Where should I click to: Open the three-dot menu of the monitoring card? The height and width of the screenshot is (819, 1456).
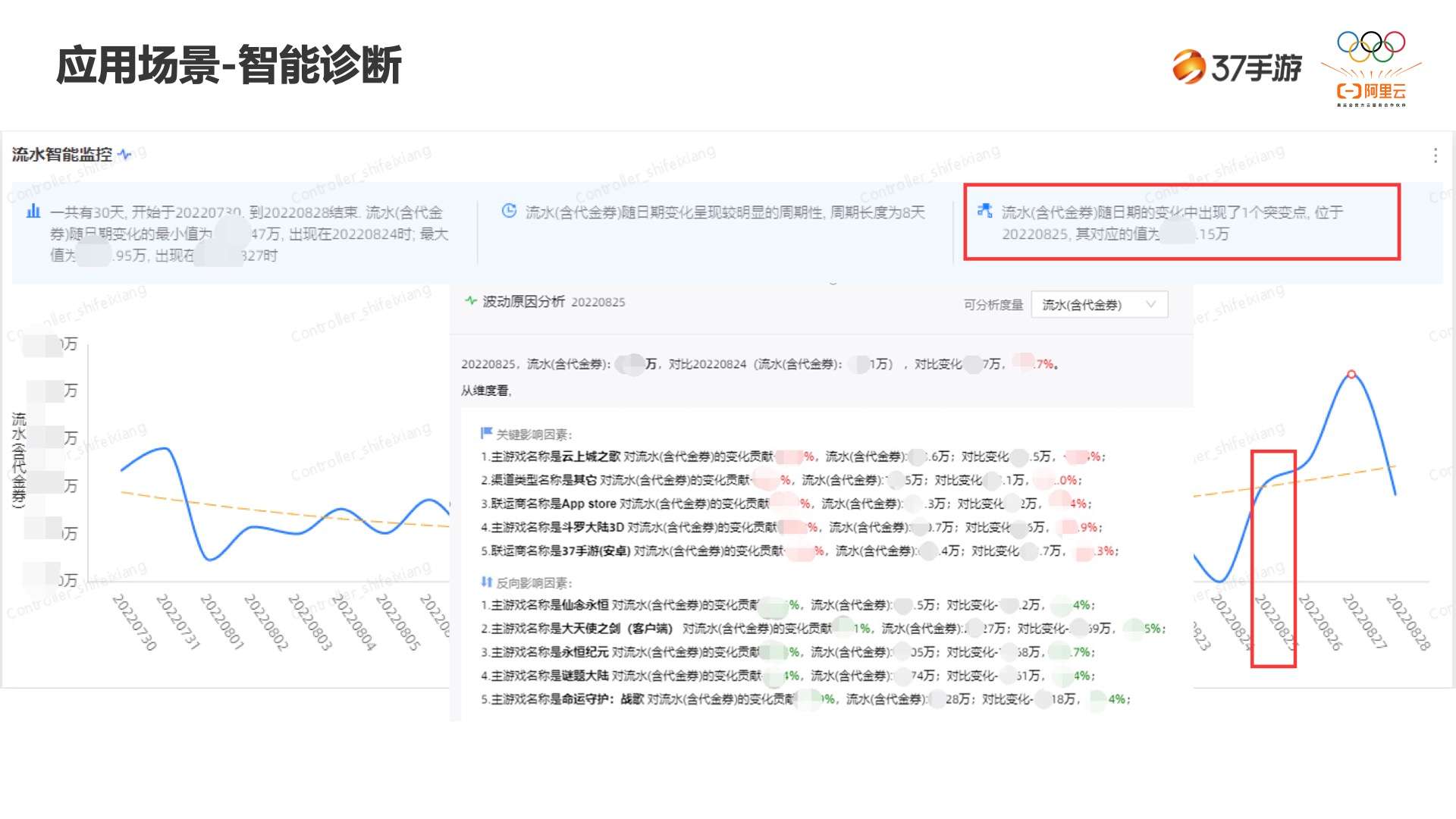[x=1436, y=155]
